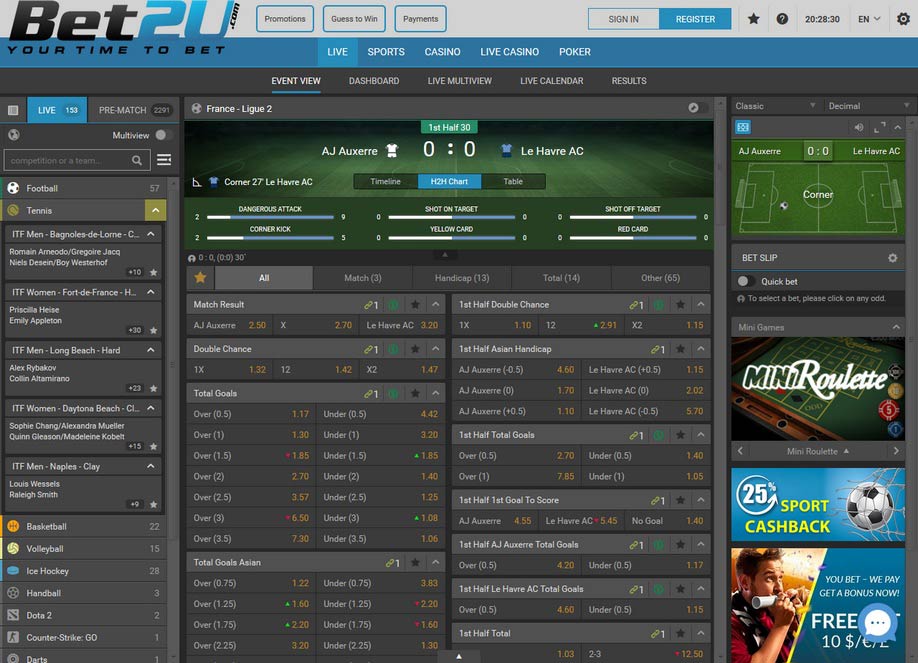The width and height of the screenshot is (918, 663).
Task: Favorite the Total Goals market star
Action: tap(415, 394)
